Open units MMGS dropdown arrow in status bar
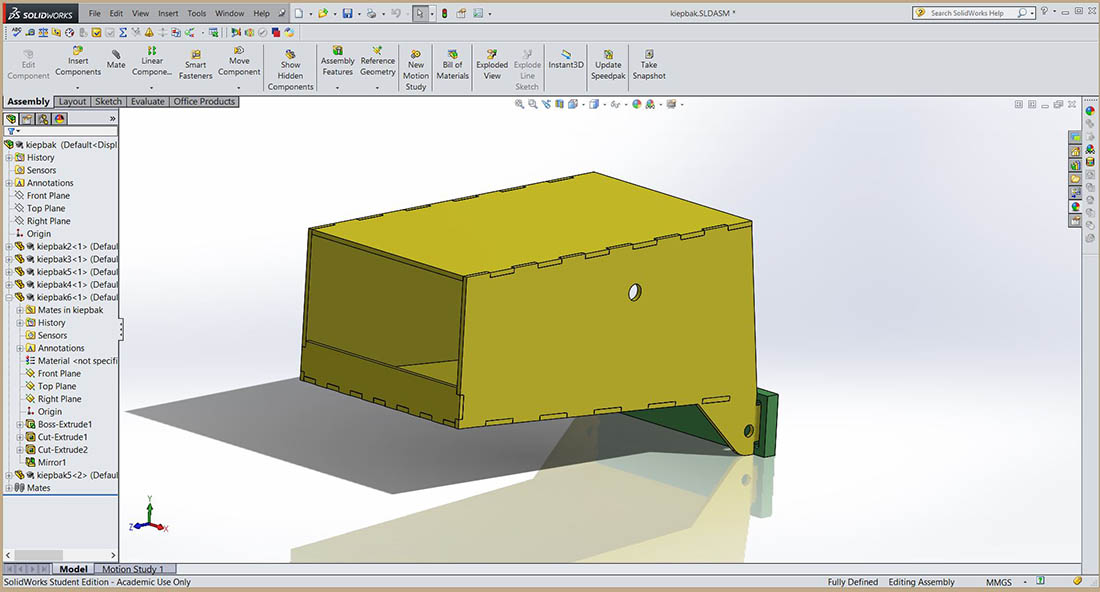Viewport: 1100px width, 592px height. [x=1025, y=581]
